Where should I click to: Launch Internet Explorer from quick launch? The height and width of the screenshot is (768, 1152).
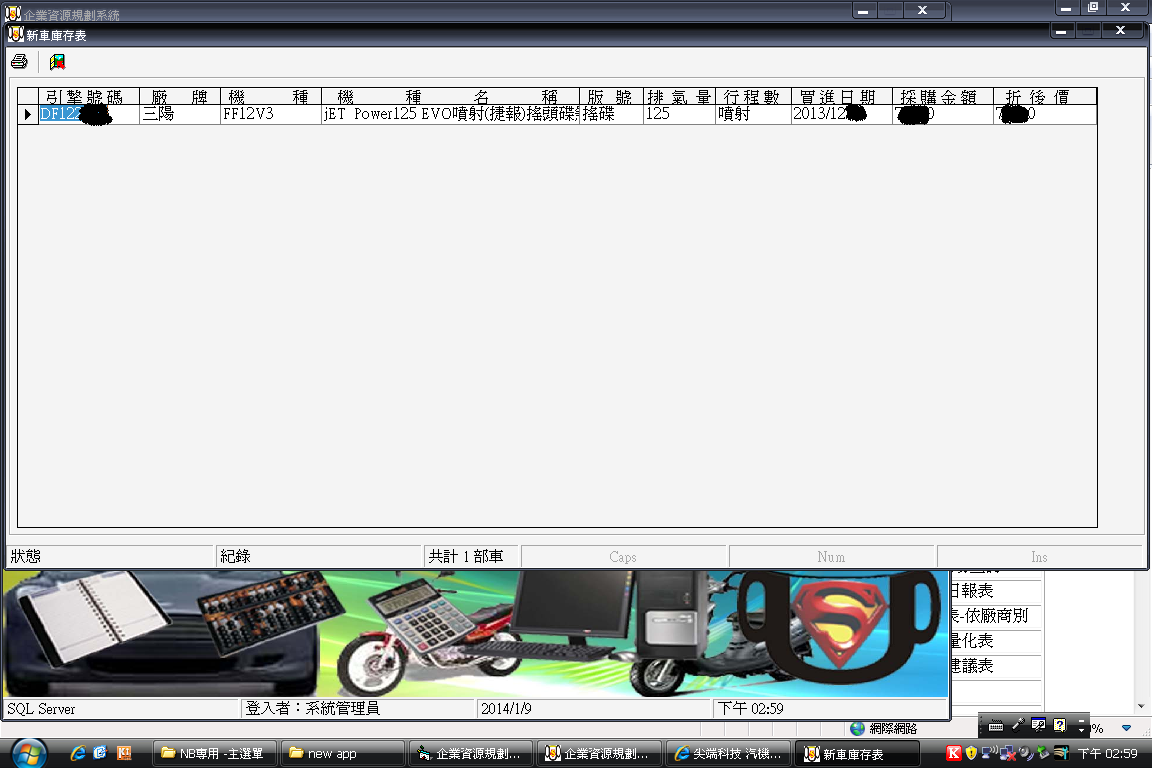[78, 753]
